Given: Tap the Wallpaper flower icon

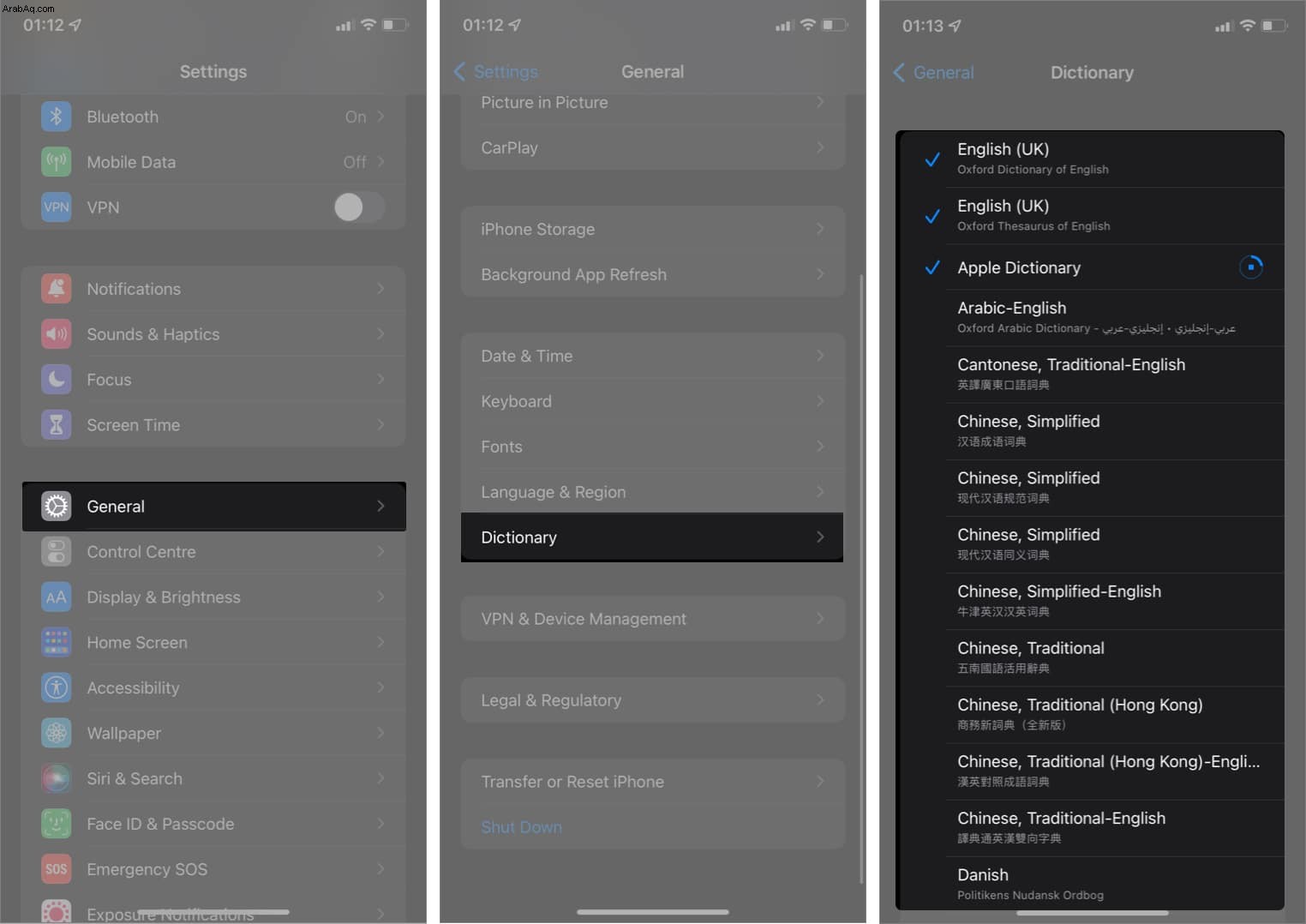Looking at the screenshot, I should [57, 734].
